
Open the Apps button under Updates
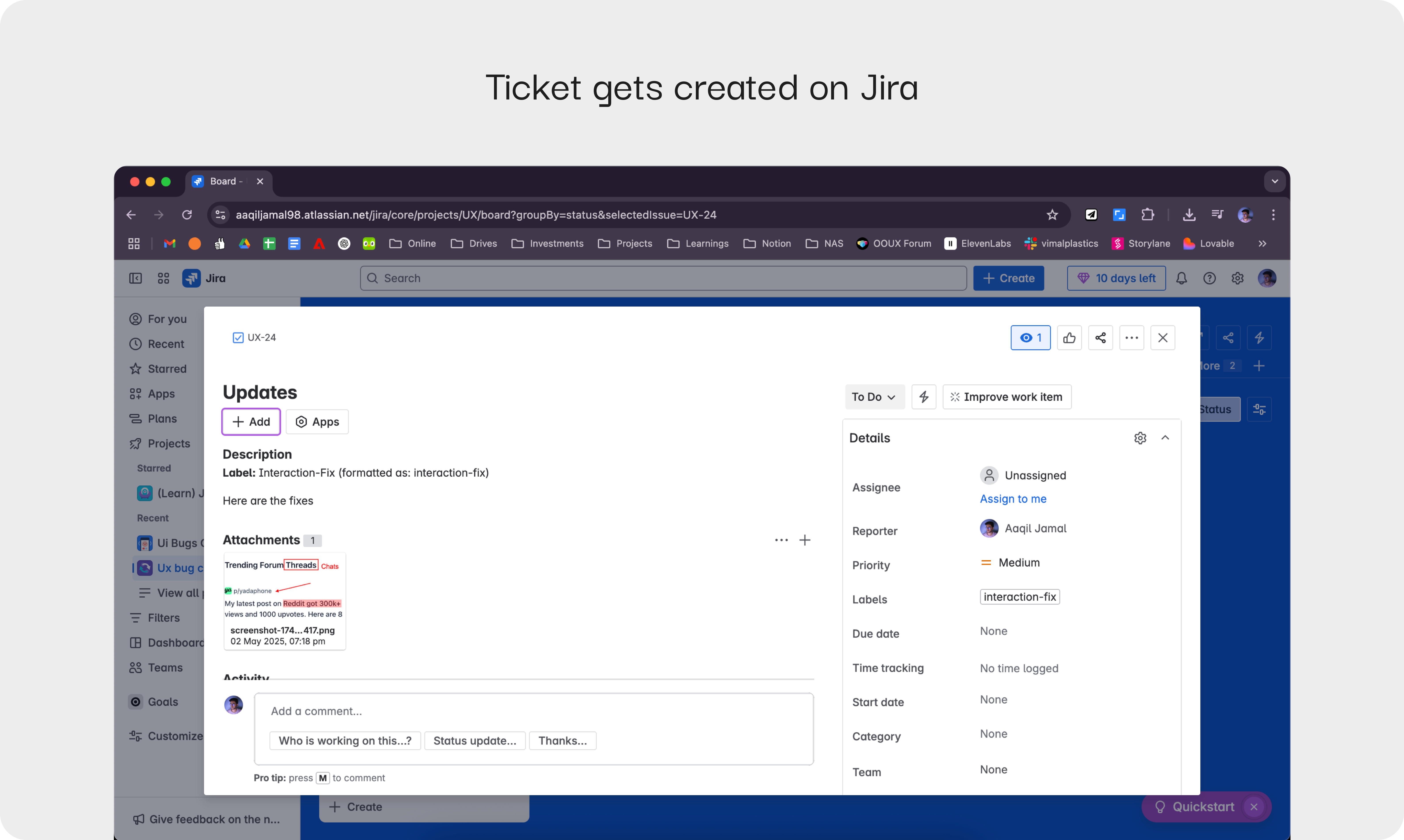click(317, 422)
